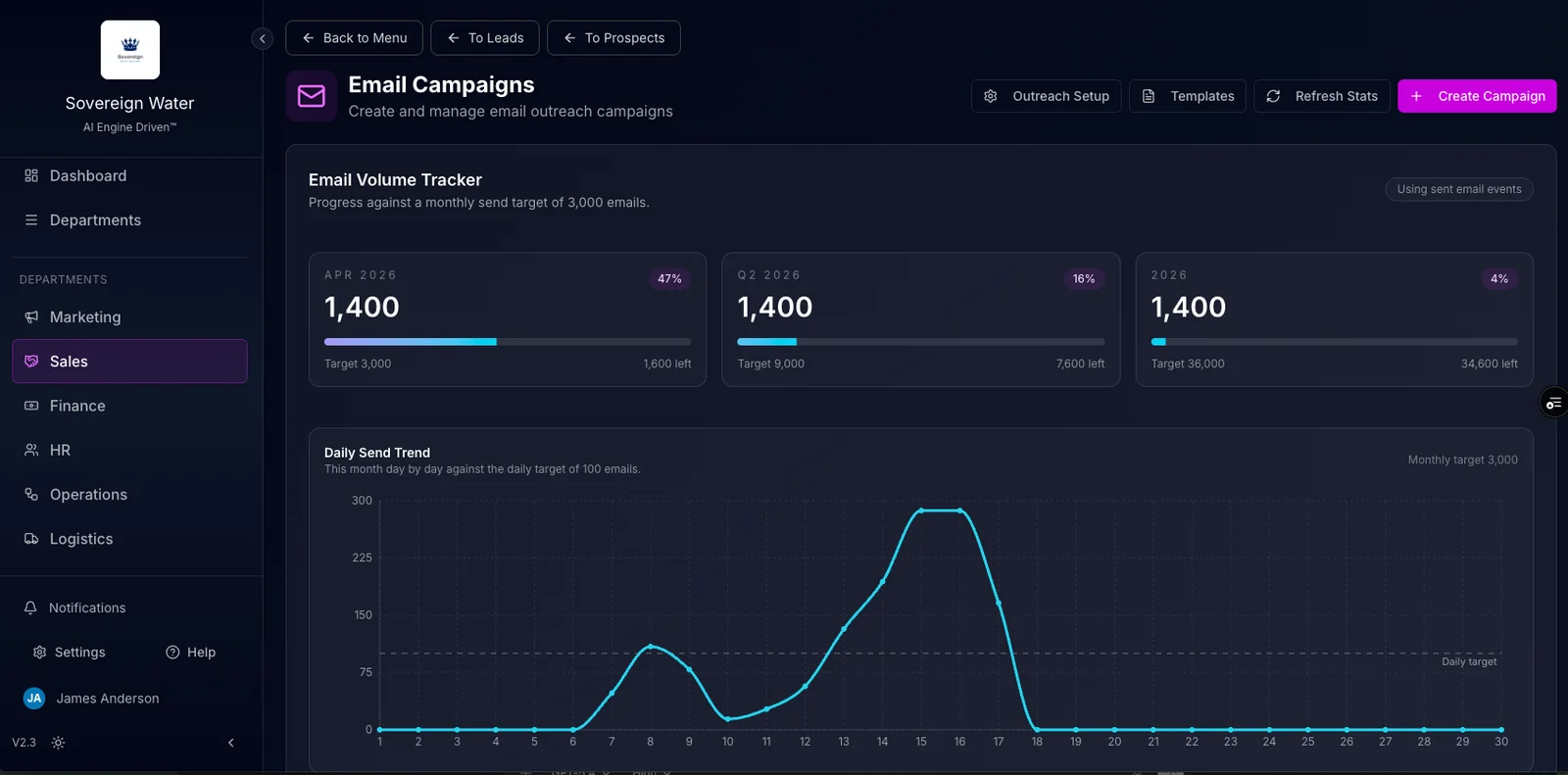Click the purple envelope Email Campaigns icon
The width and height of the screenshot is (1568, 775).
pyautogui.click(x=311, y=96)
